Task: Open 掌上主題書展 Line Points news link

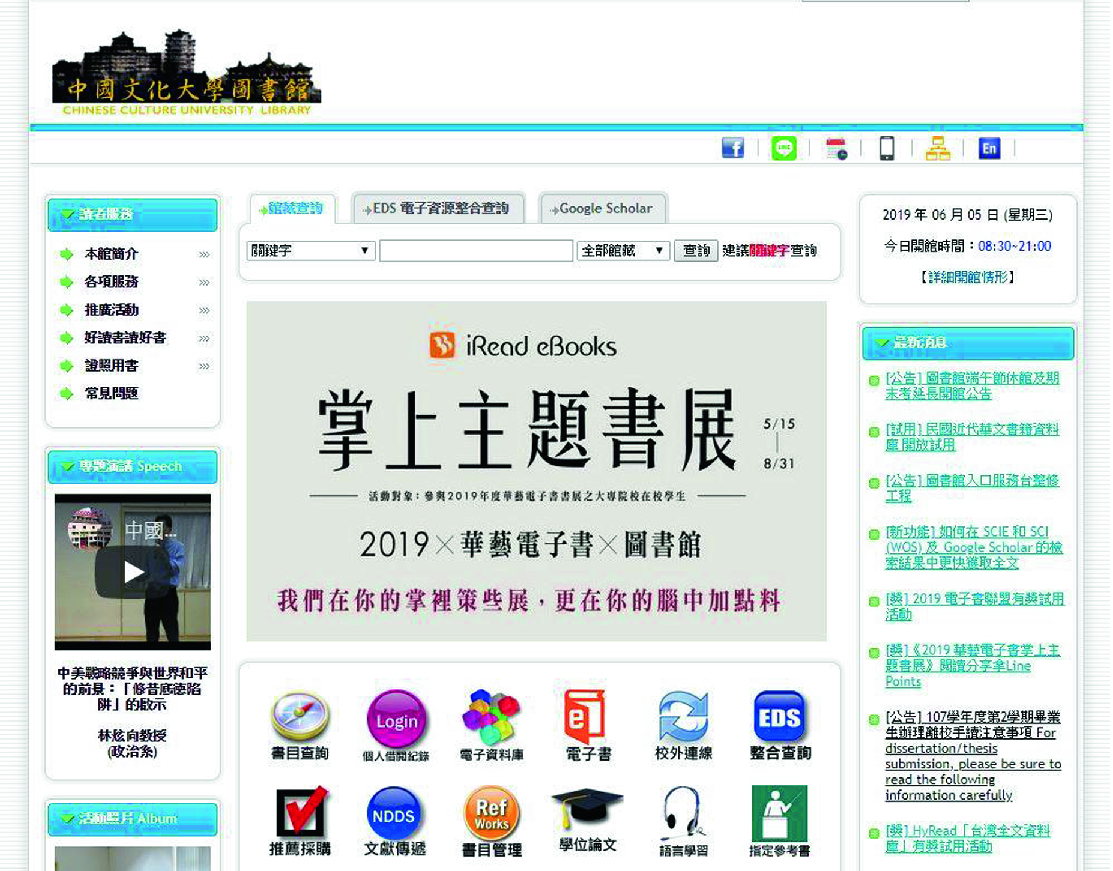Action: (x=972, y=665)
